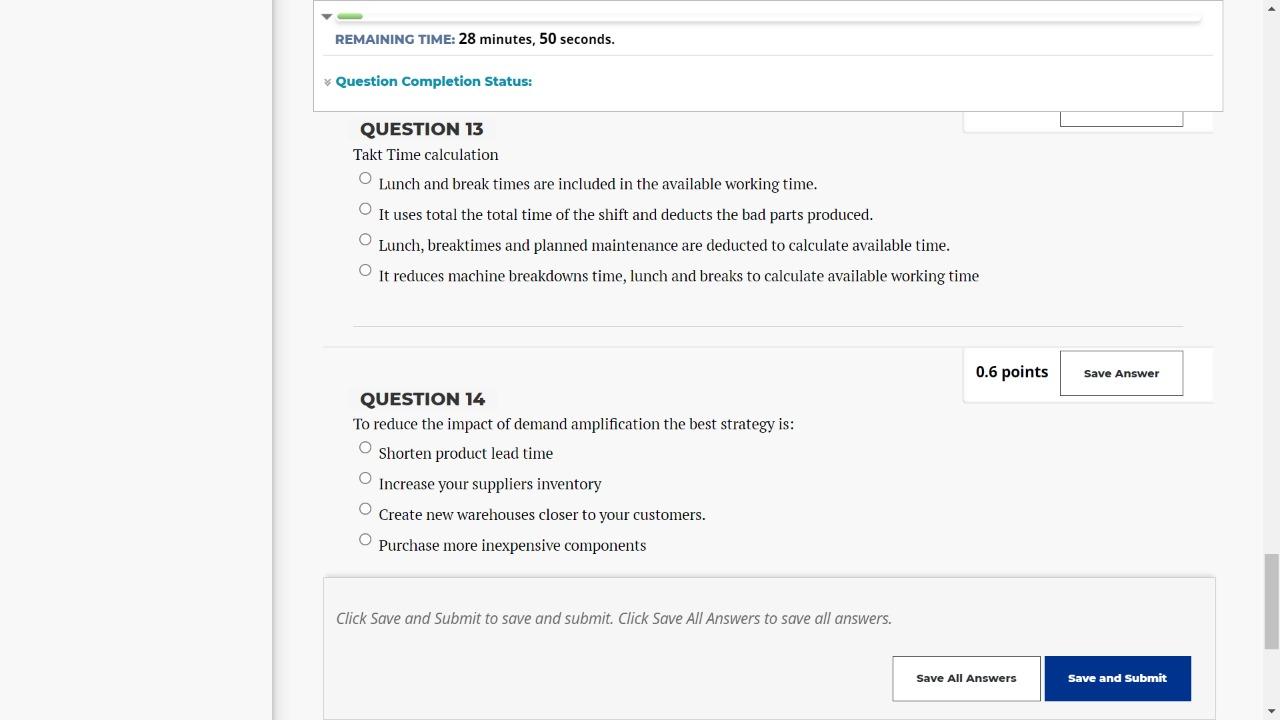Click the QUESTION 13 heading
Image resolution: width=1280 pixels, height=720 pixels.
coord(421,129)
